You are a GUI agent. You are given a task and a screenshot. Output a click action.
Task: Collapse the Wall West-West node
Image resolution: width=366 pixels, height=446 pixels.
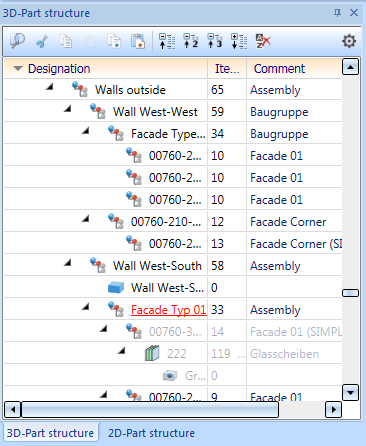pyautogui.click(x=68, y=109)
